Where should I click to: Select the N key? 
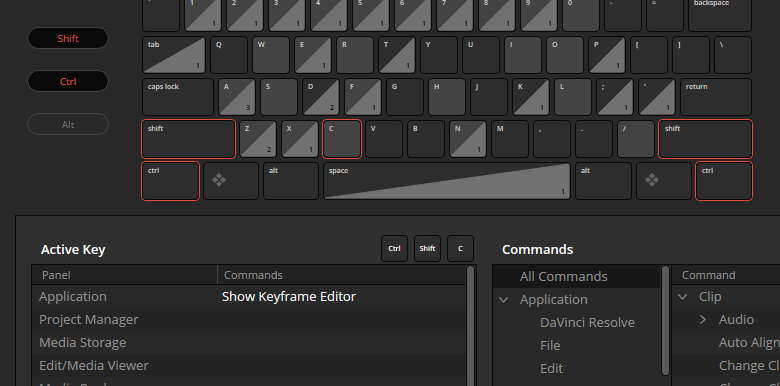(468, 139)
